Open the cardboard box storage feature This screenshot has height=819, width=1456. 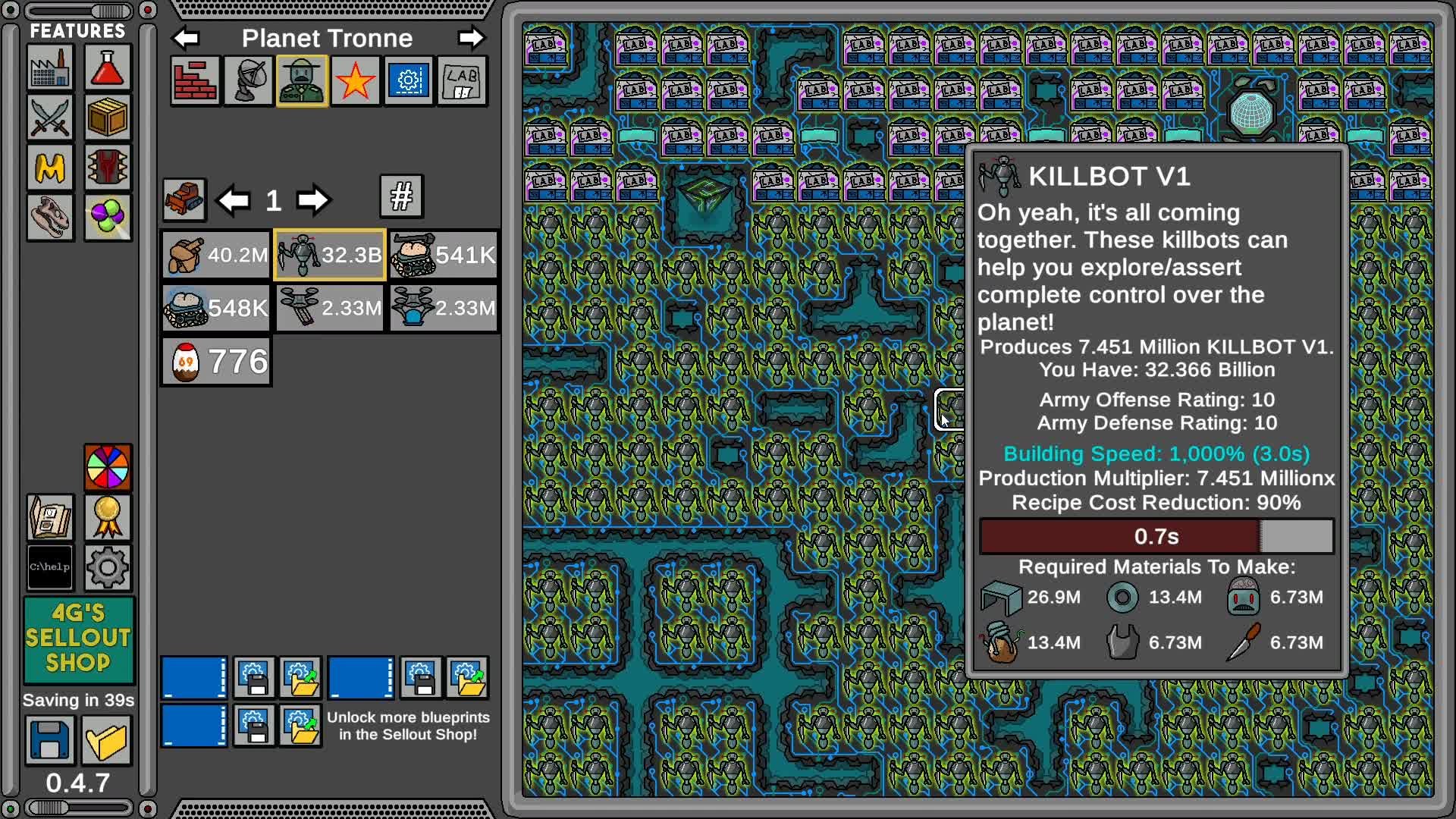click(x=107, y=118)
